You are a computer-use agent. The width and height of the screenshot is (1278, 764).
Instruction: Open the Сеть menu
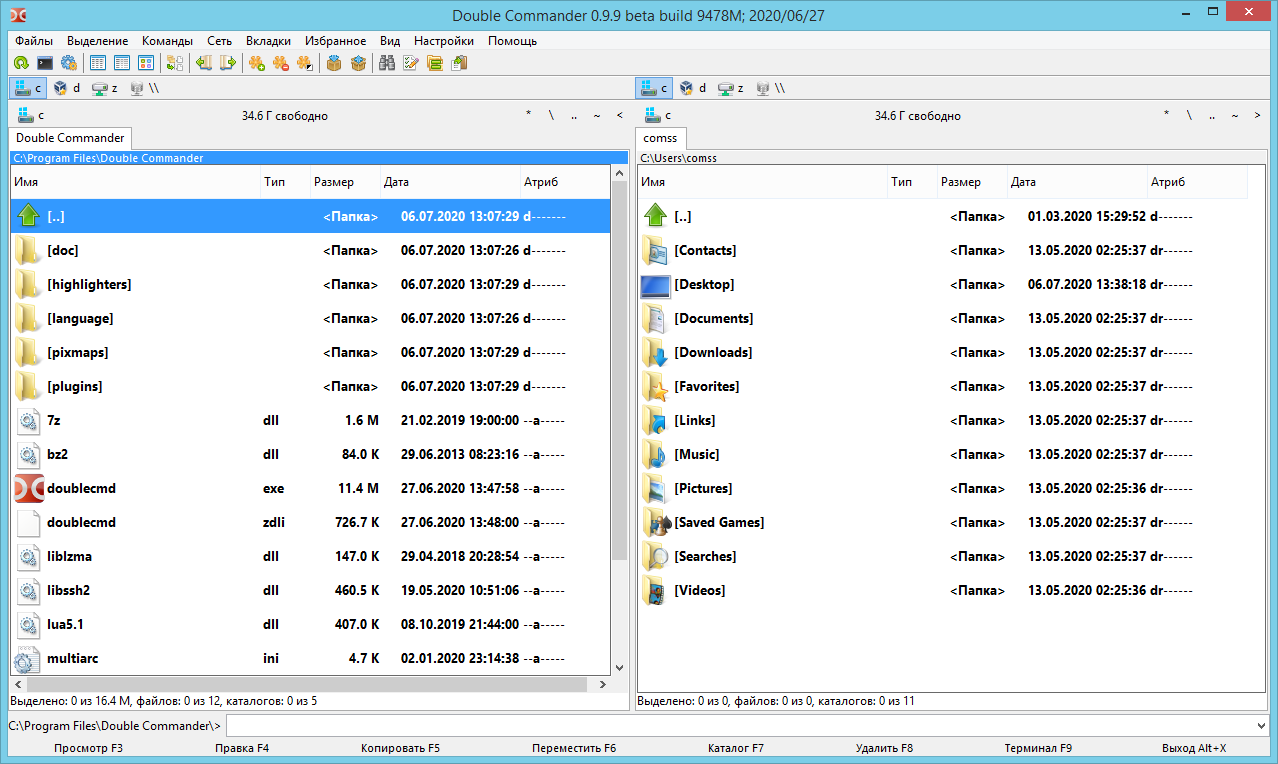(x=220, y=41)
